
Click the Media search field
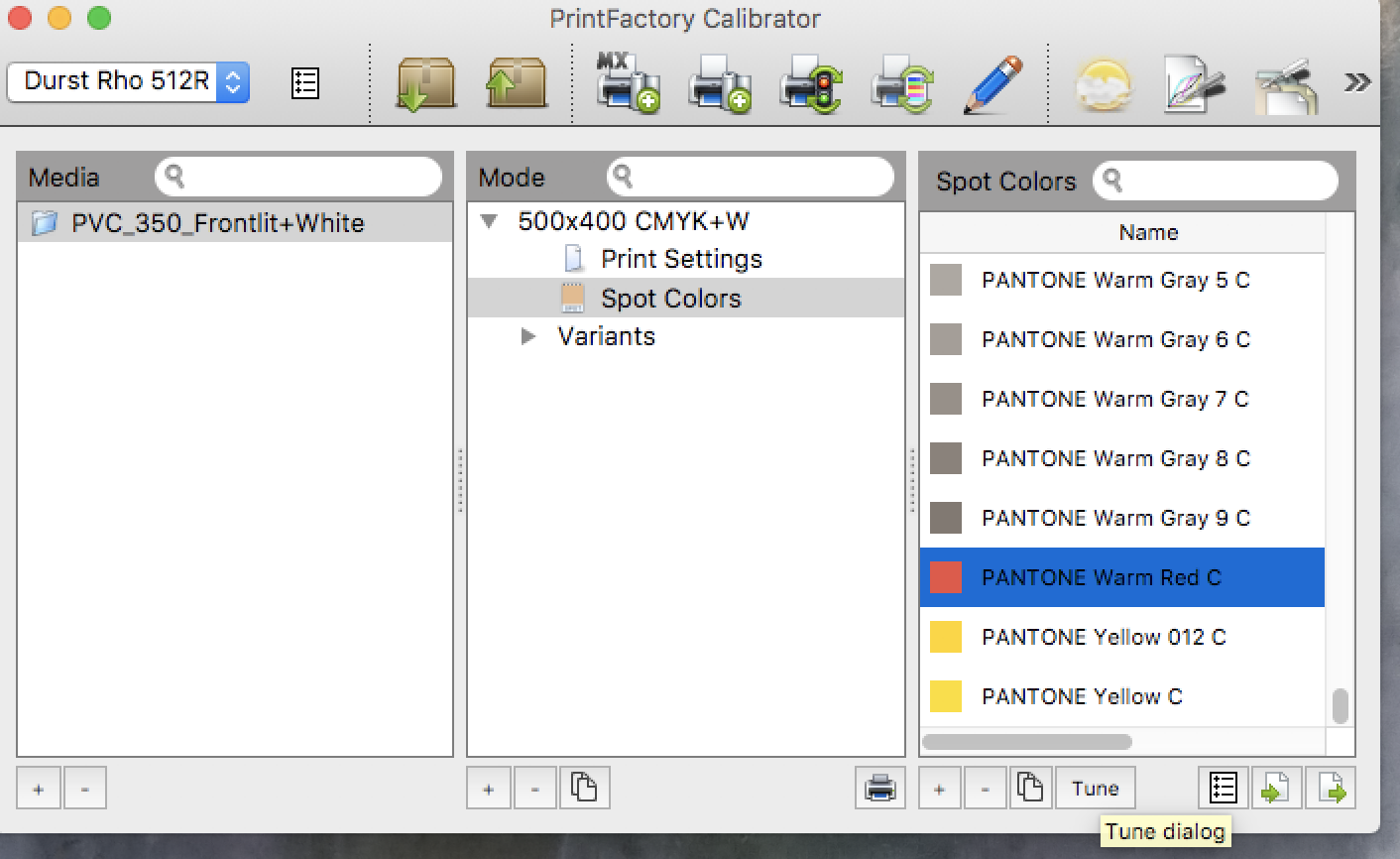pyautogui.click(x=298, y=177)
